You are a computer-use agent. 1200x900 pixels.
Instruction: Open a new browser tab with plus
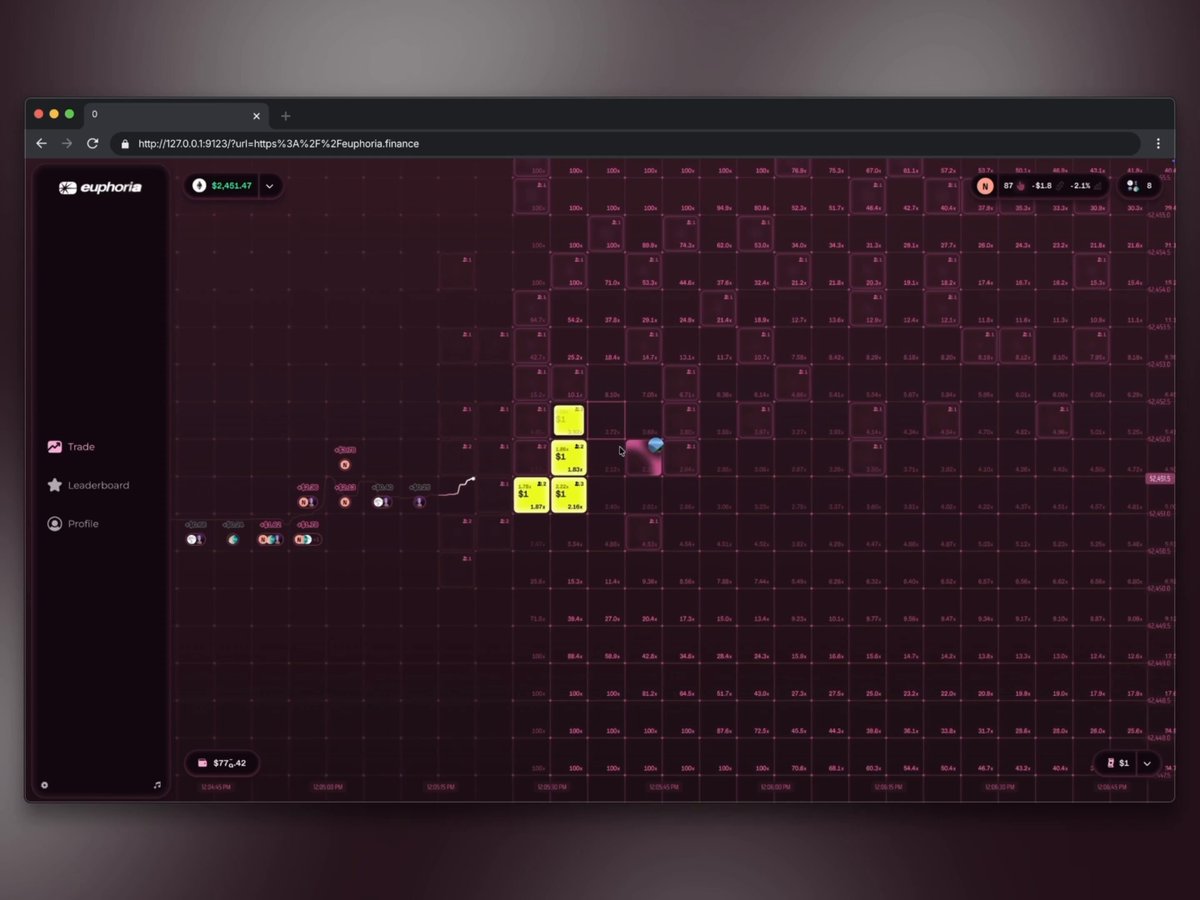[285, 115]
